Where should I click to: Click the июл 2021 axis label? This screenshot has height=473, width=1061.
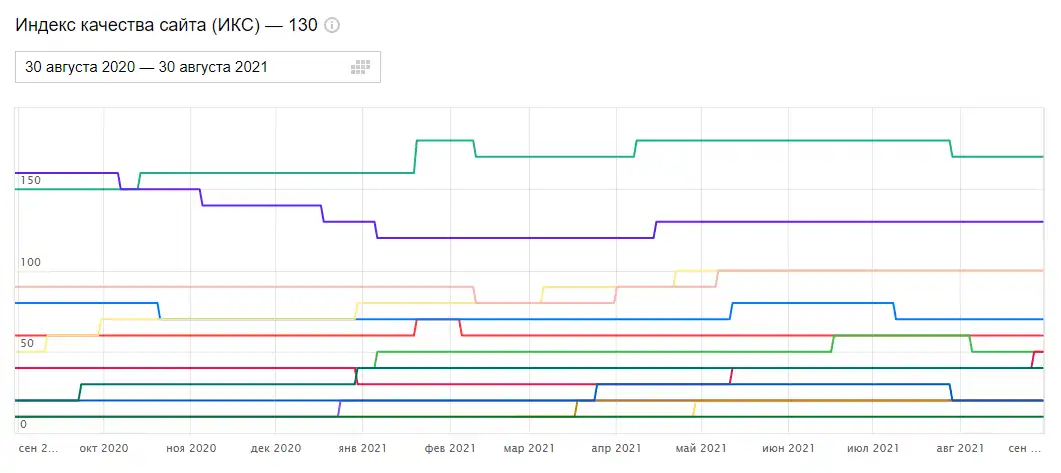873,448
